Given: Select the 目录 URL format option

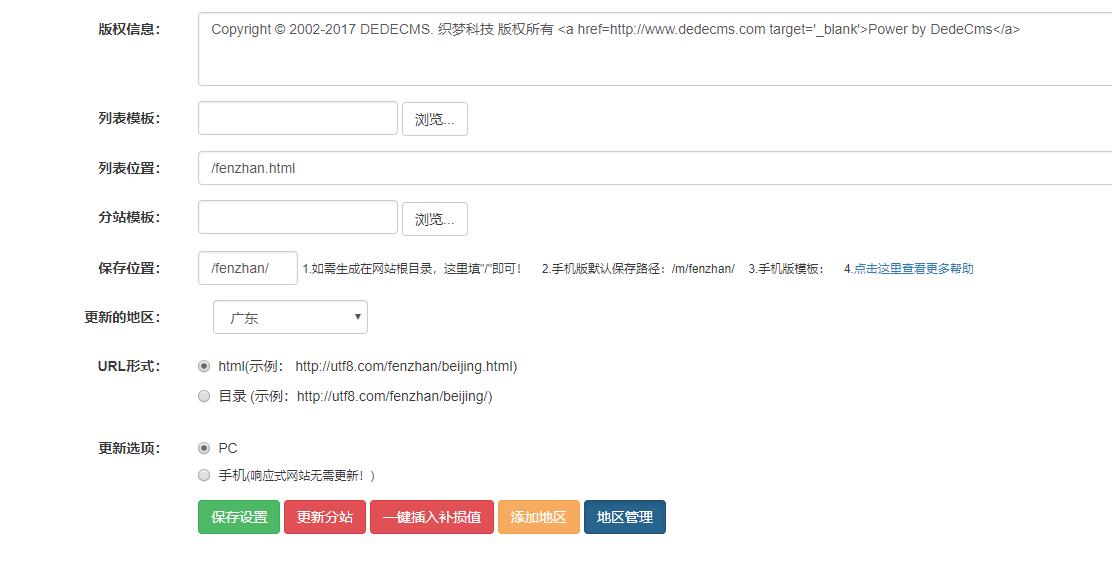Looking at the screenshot, I should (x=203, y=396).
